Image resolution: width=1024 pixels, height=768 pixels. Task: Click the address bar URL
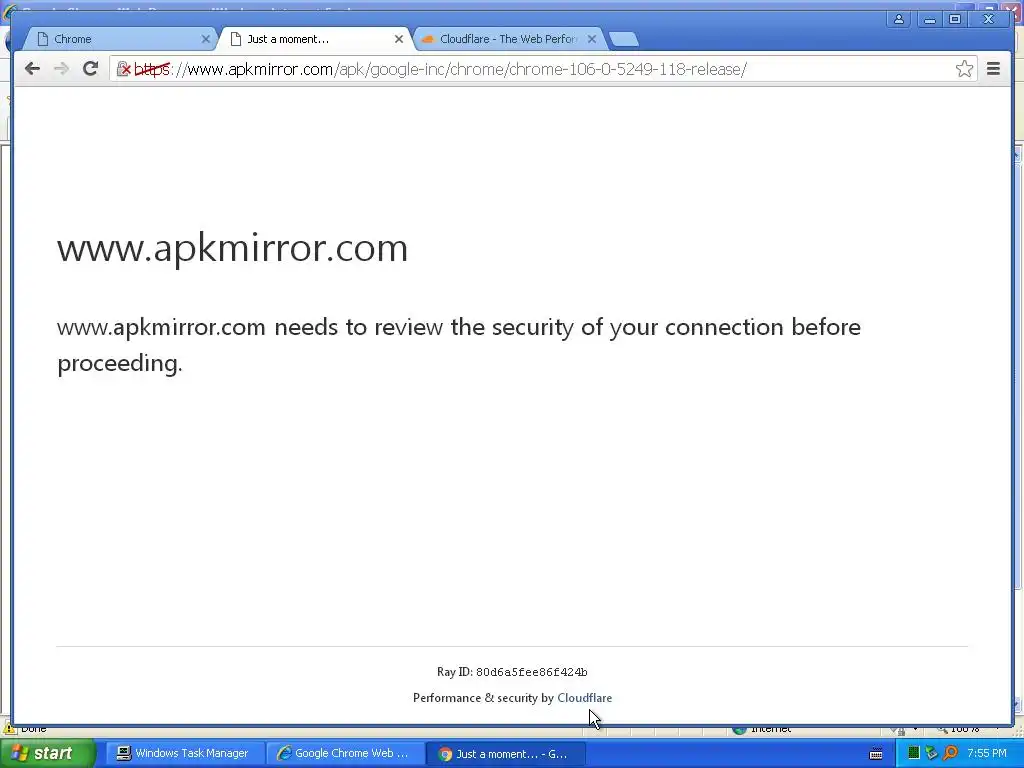[x=441, y=69]
